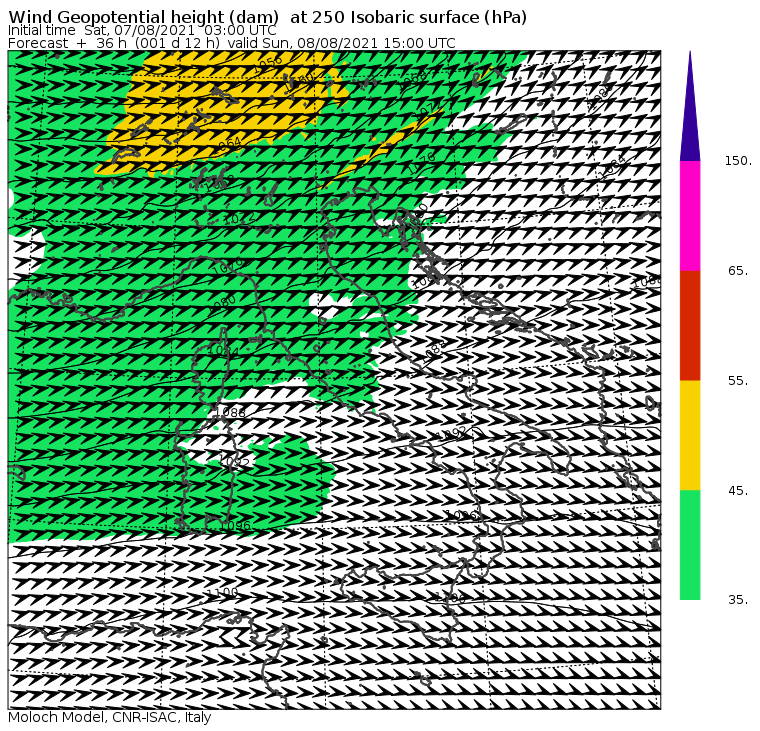Pick the green 35–45 legend band
This screenshot has width=760, height=731.
click(690, 545)
